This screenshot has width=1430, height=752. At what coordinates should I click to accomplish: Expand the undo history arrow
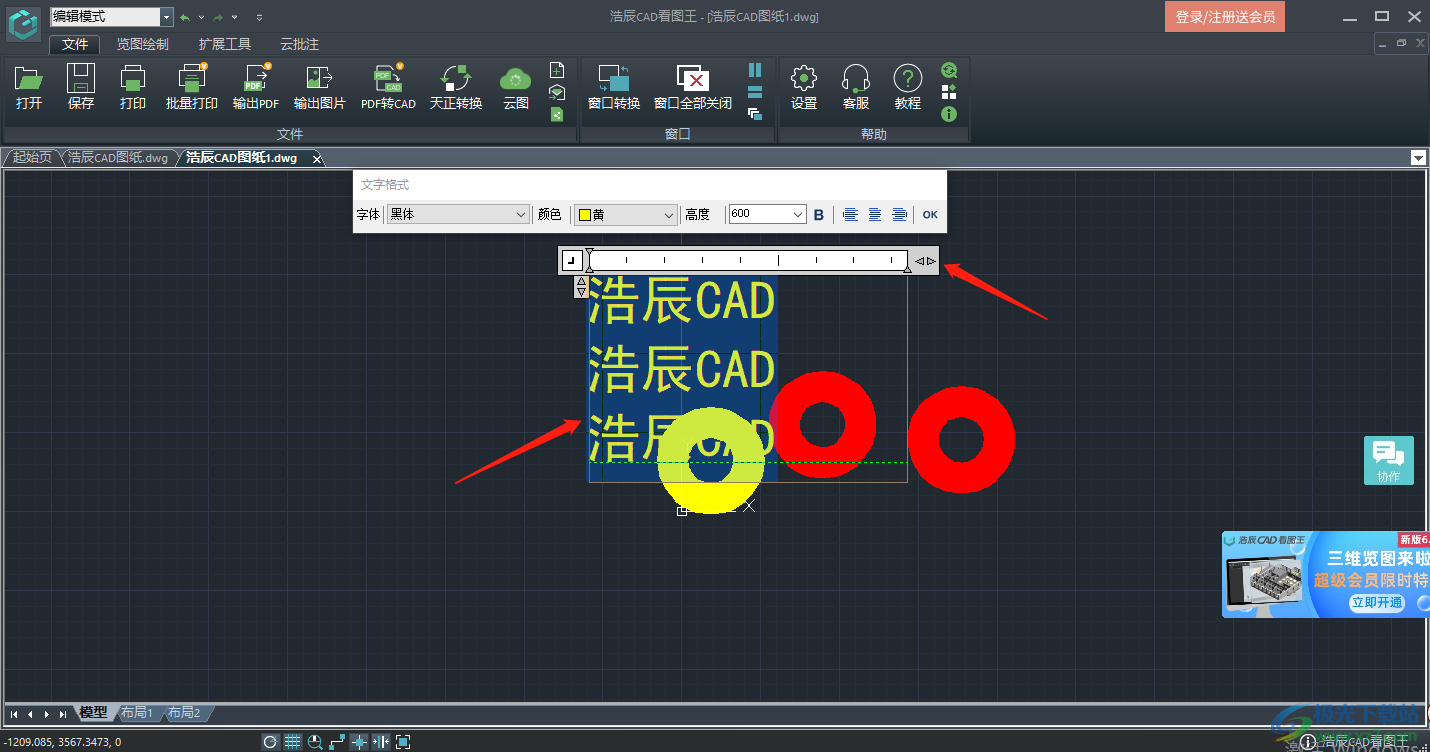point(201,17)
